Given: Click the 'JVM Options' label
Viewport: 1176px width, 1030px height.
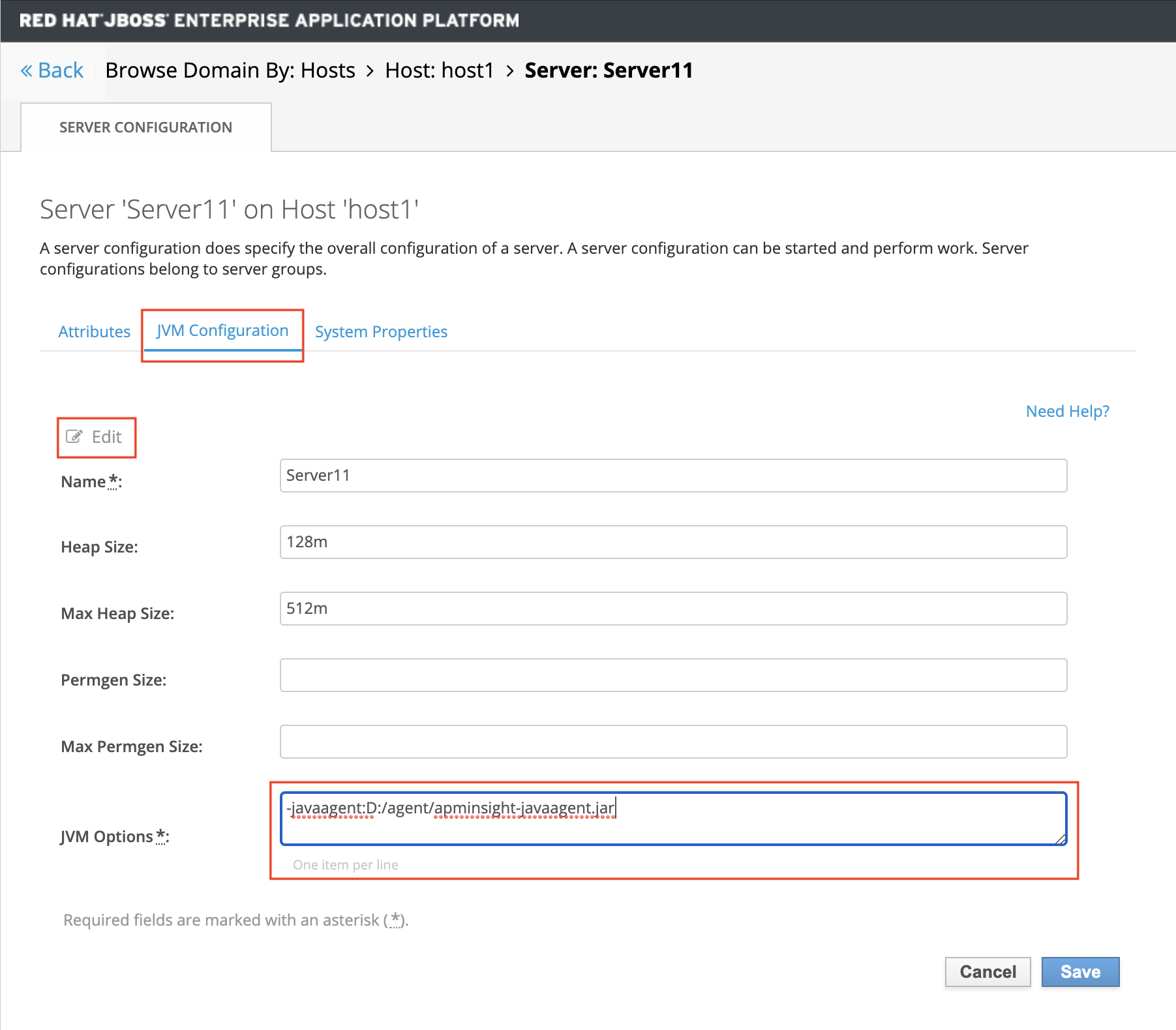Looking at the screenshot, I should coord(115,836).
